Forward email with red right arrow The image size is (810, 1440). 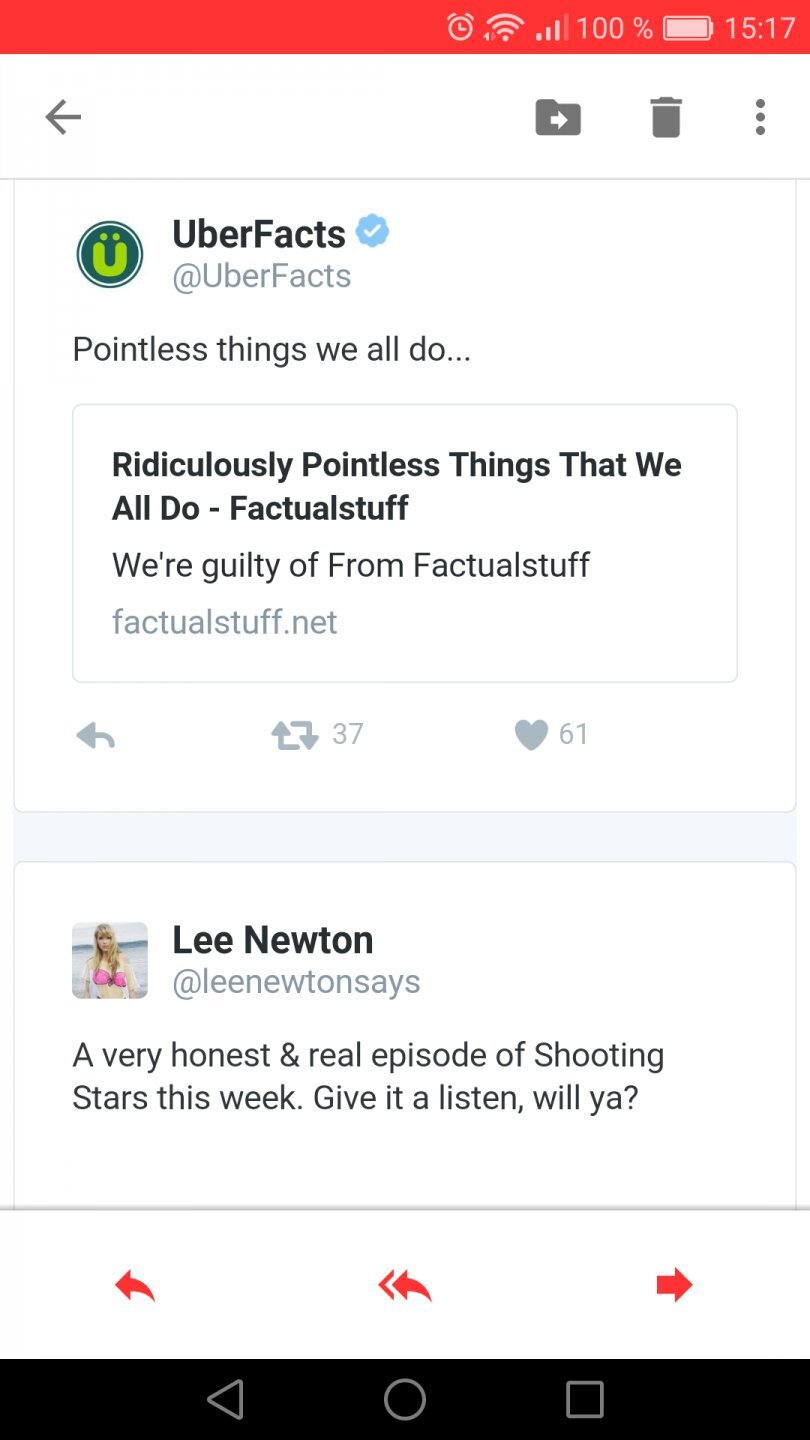674,1285
